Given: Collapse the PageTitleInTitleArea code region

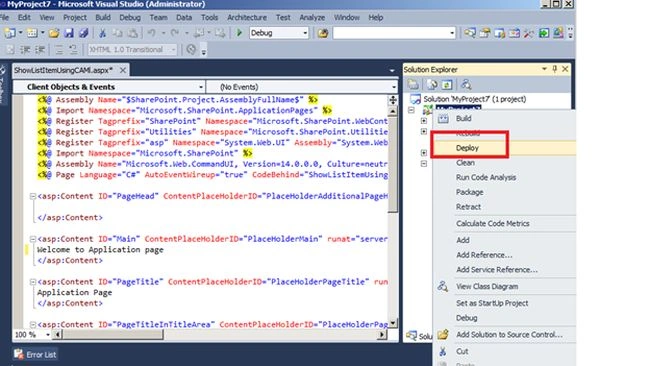Looking at the screenshot, I should point(32,325).
